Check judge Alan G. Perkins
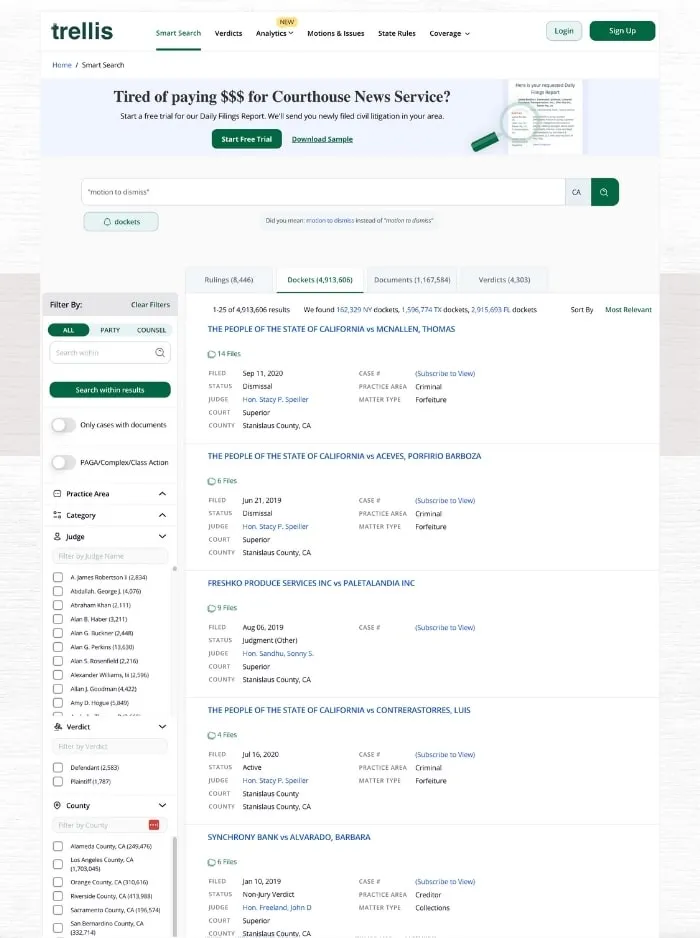This screenshot has width=700, height=938. (x=58, y=647)
